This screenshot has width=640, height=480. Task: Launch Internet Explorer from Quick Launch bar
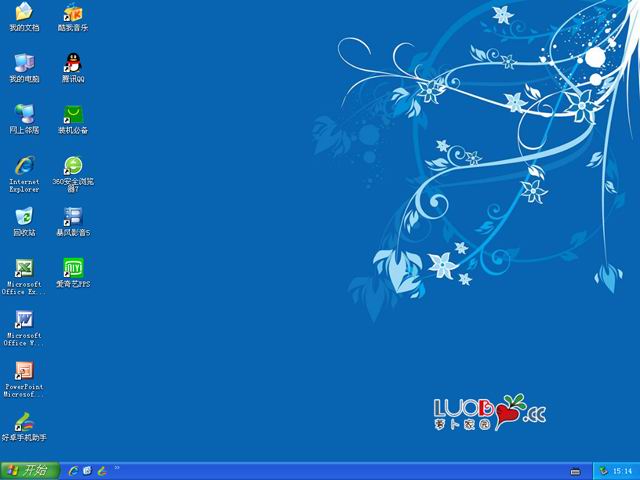coord(73,471)
